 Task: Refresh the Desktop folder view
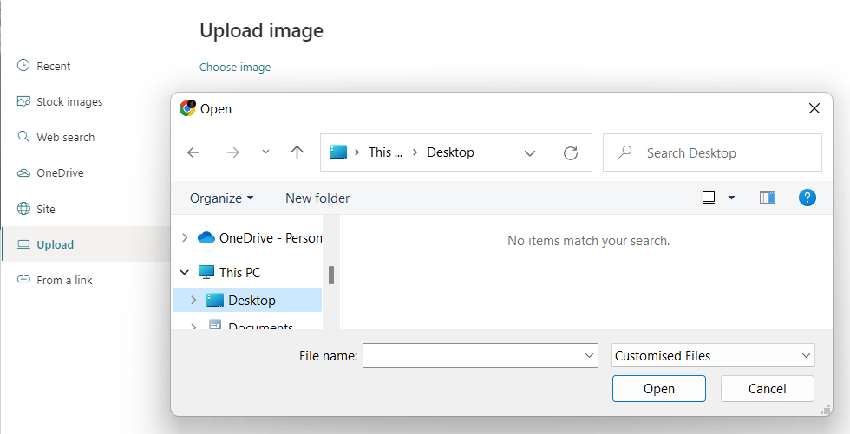(571, 153)
